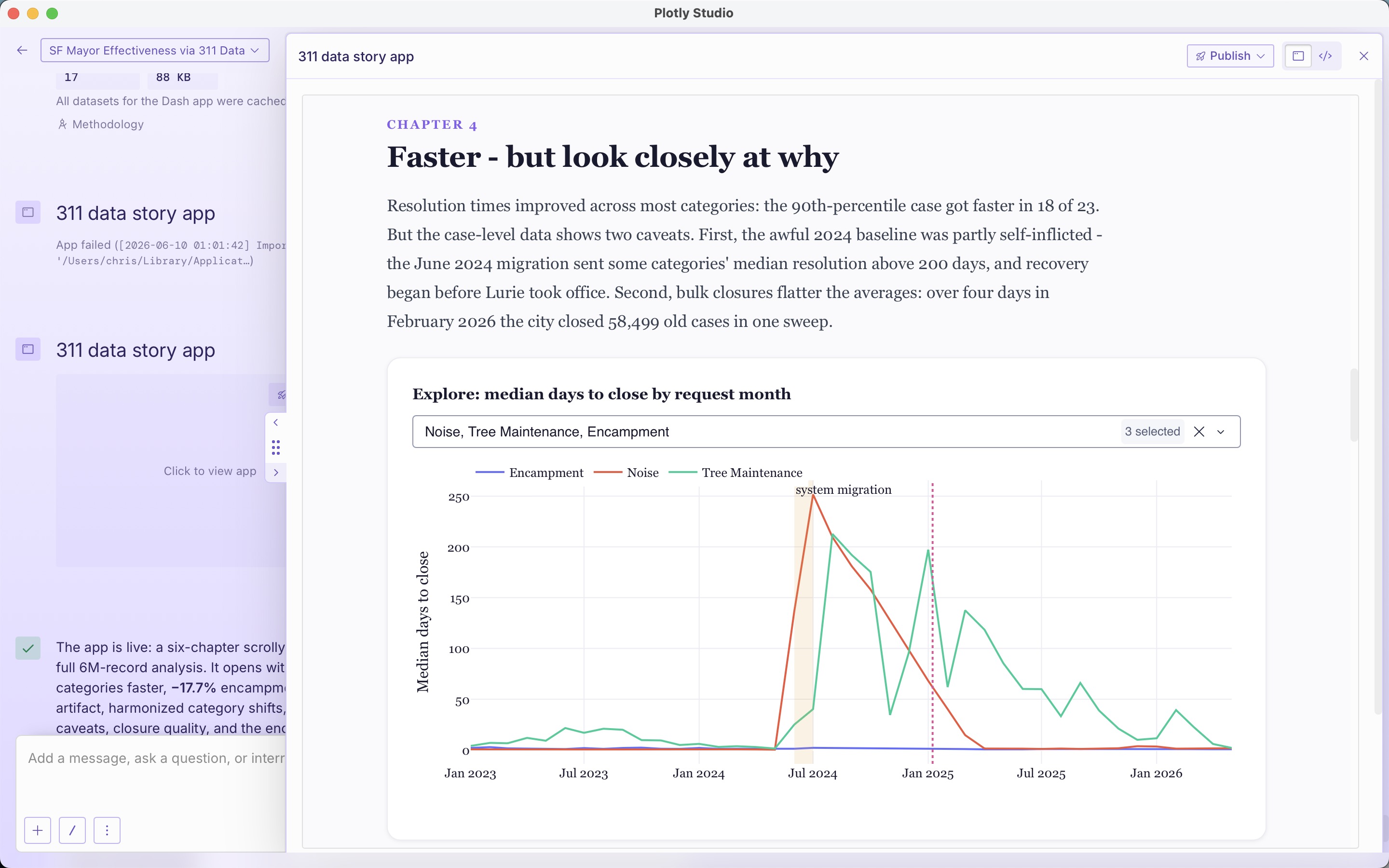Click the 88 KB size value
This screenshot has width=1389, height=868.
[173, 77]
